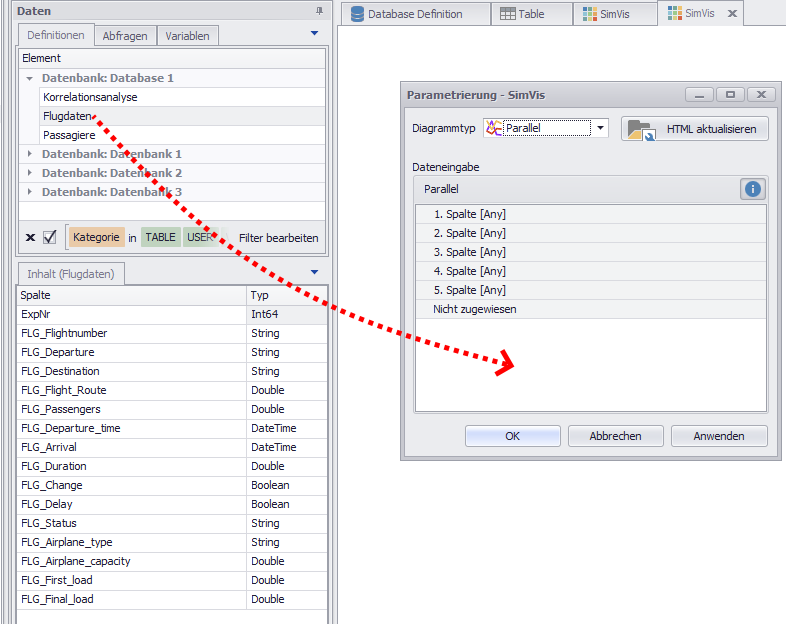Open the Variablen tab

tap(187, 36)
